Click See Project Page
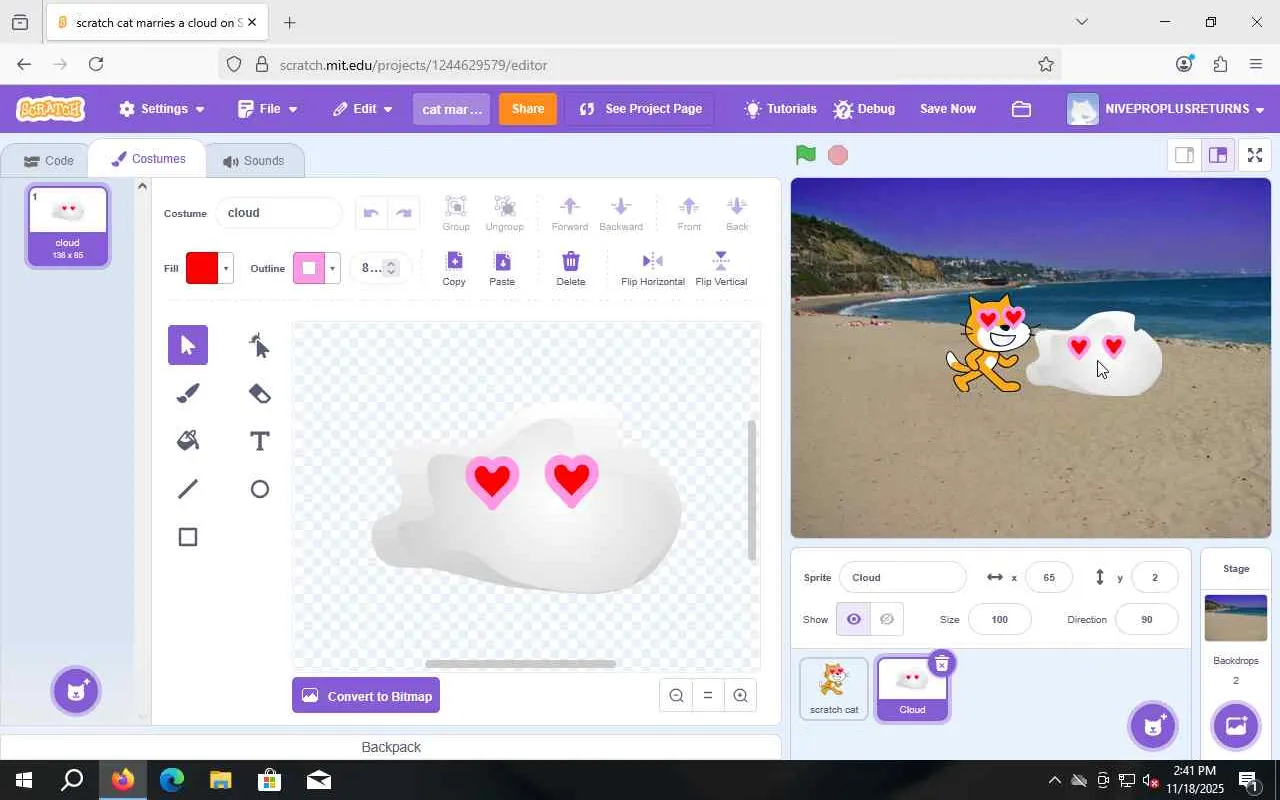Viewport: 1280px width, 800px height. (x=640, y=109)
